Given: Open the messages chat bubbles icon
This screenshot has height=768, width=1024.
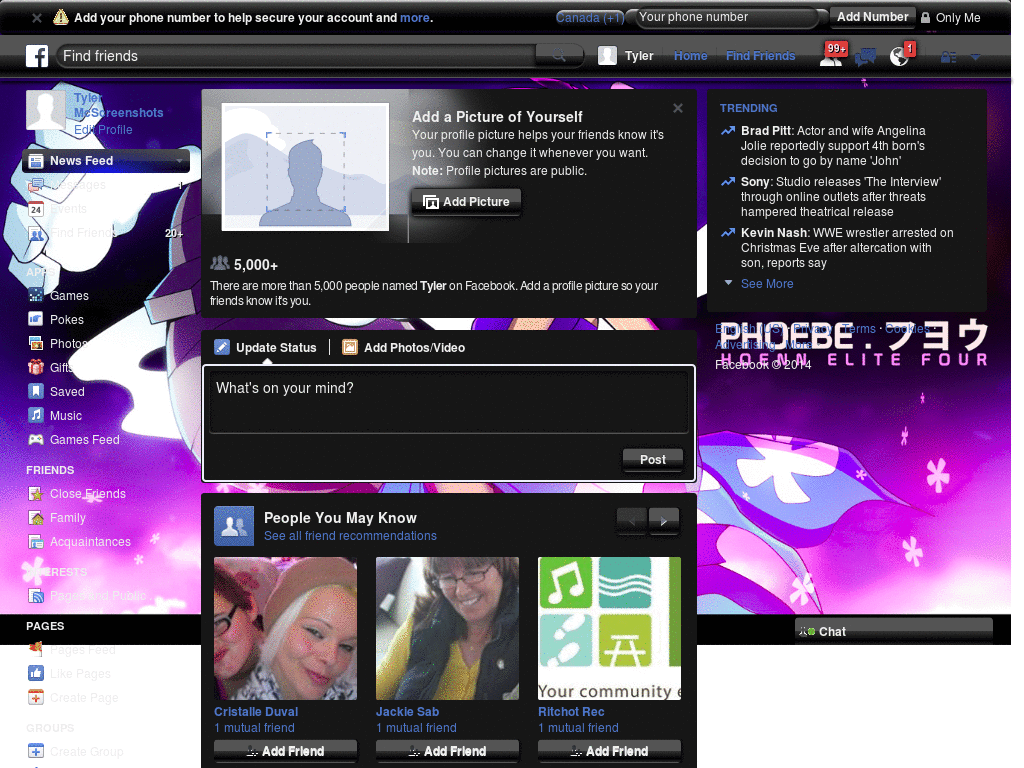Looking at the screenshot, I should pyautogui.click(x=865, y=57).
